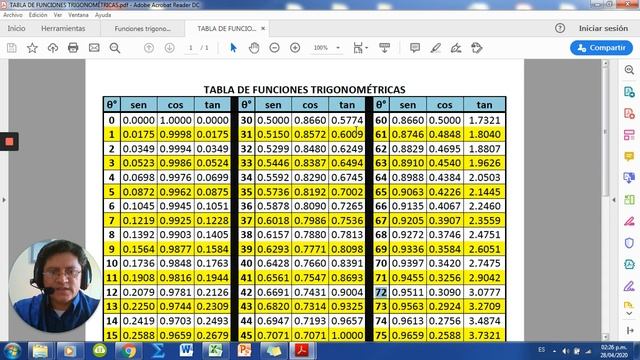Expand the right panel with the bottom arrow icon
640x360 pixels.
[629, 330]
